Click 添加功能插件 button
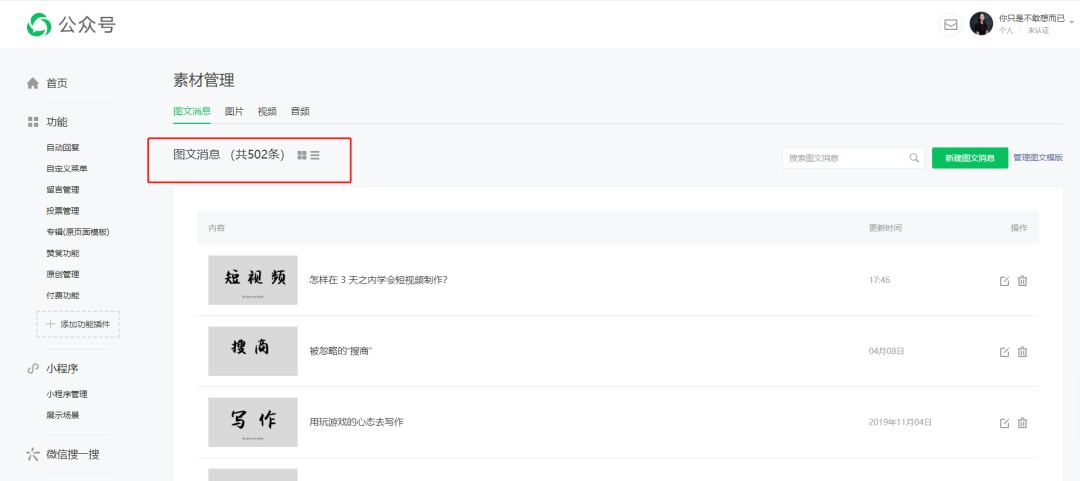1080x481 pixels. pyautogui.click(x=78, y=324)
